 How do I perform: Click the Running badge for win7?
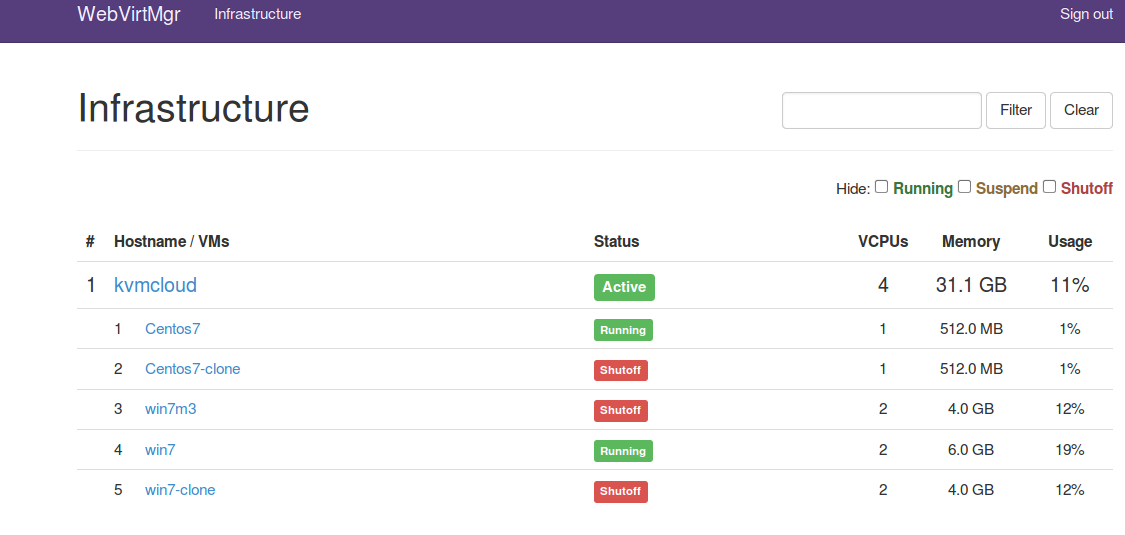pos(623,451)
